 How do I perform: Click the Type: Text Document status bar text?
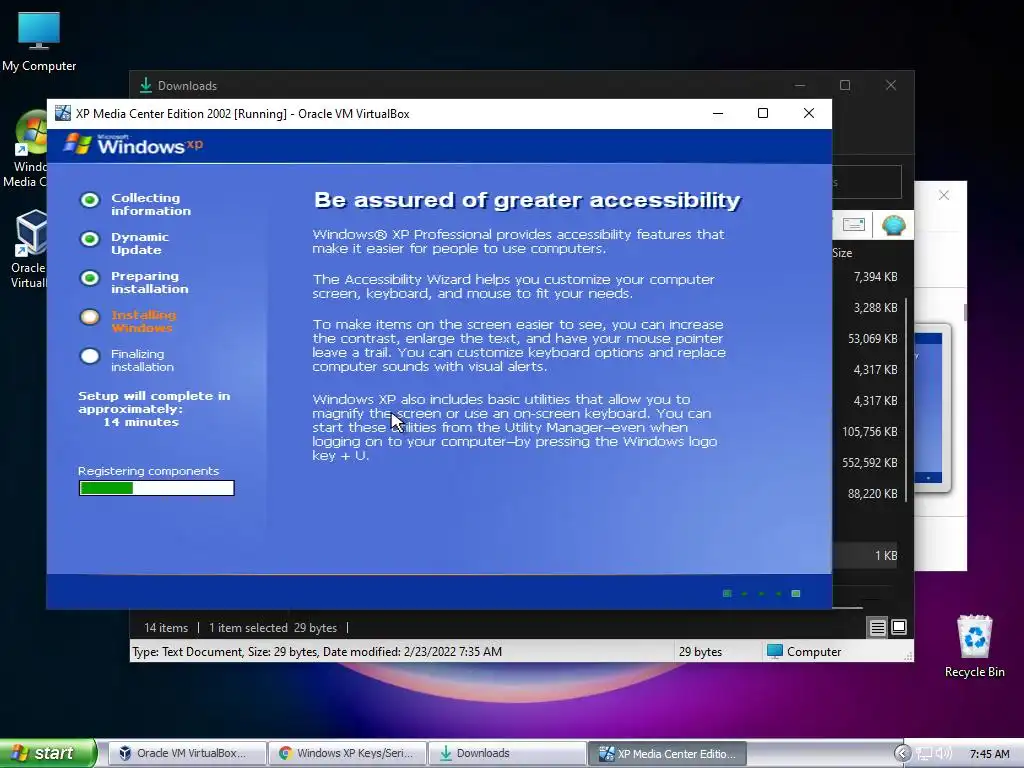click(317, 651)
